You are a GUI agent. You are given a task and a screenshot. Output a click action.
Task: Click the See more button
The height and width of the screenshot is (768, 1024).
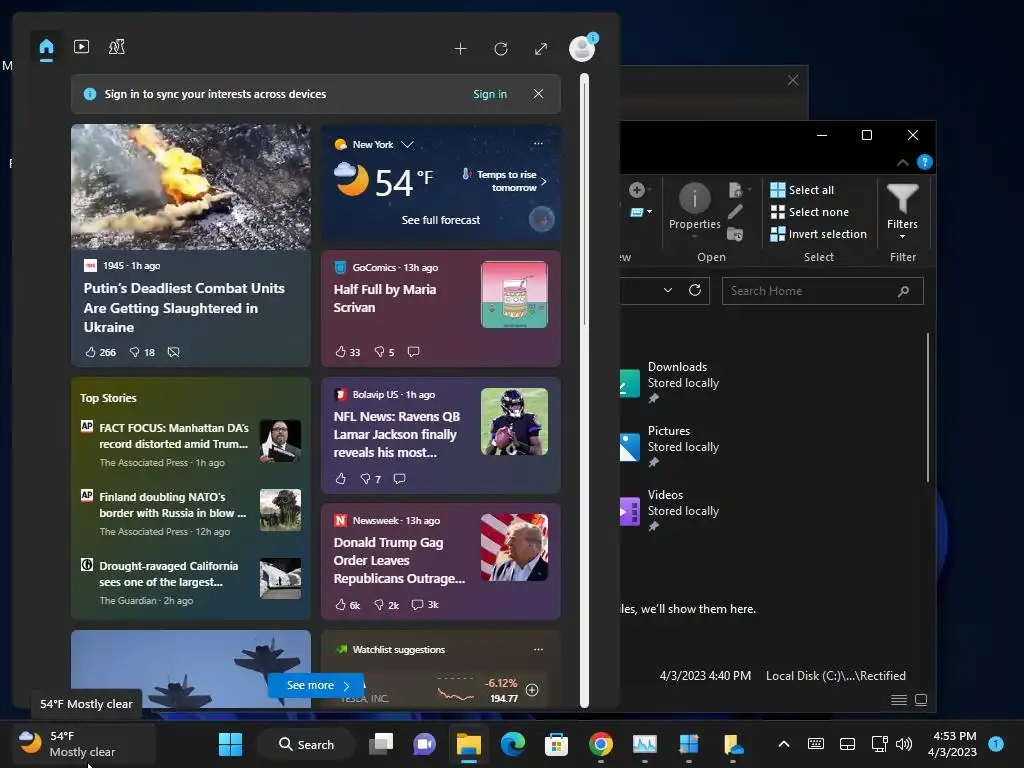[x=316, y=685]
